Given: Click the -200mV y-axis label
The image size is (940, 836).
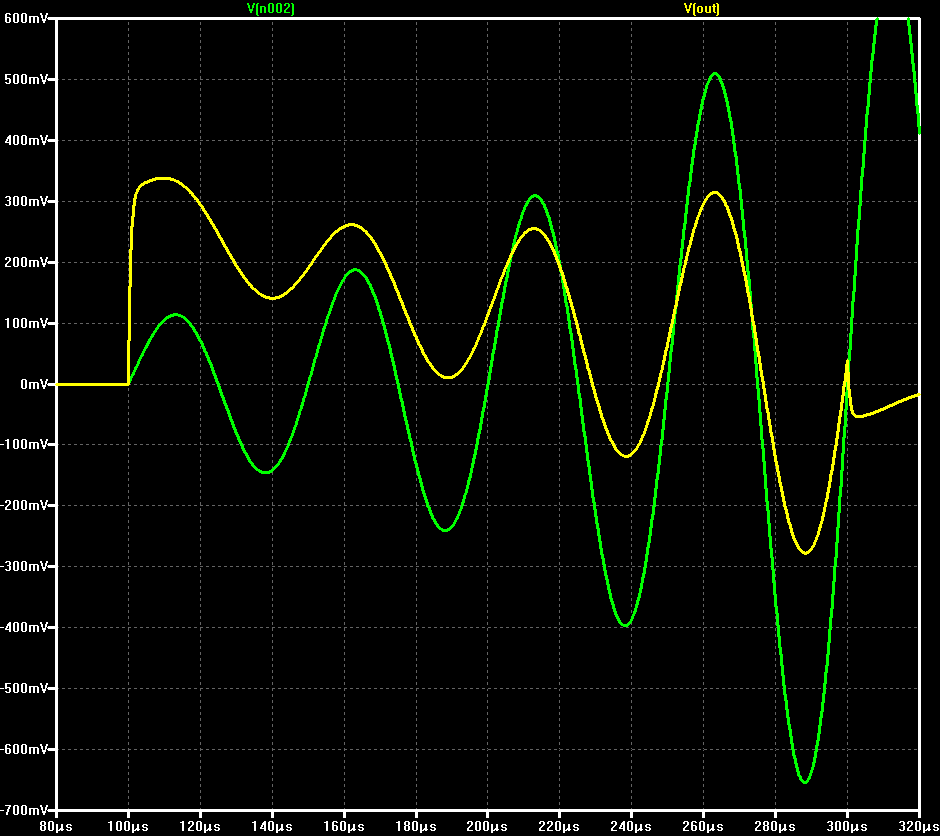Looking at the screenshot, I should coord(25,506).
